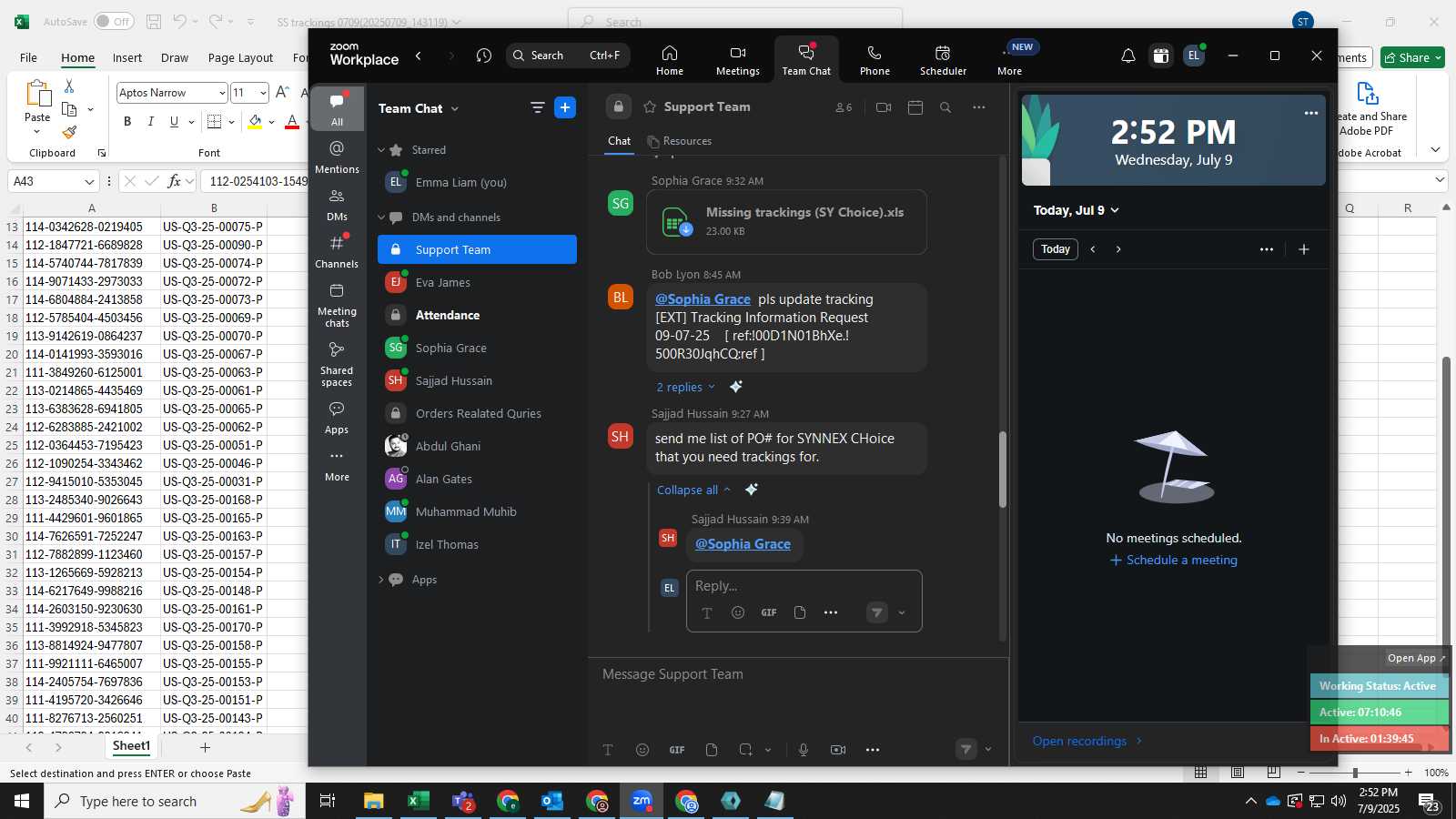Open emoji picker in thread reply box

pyautogui.click(x=738, y=612)
